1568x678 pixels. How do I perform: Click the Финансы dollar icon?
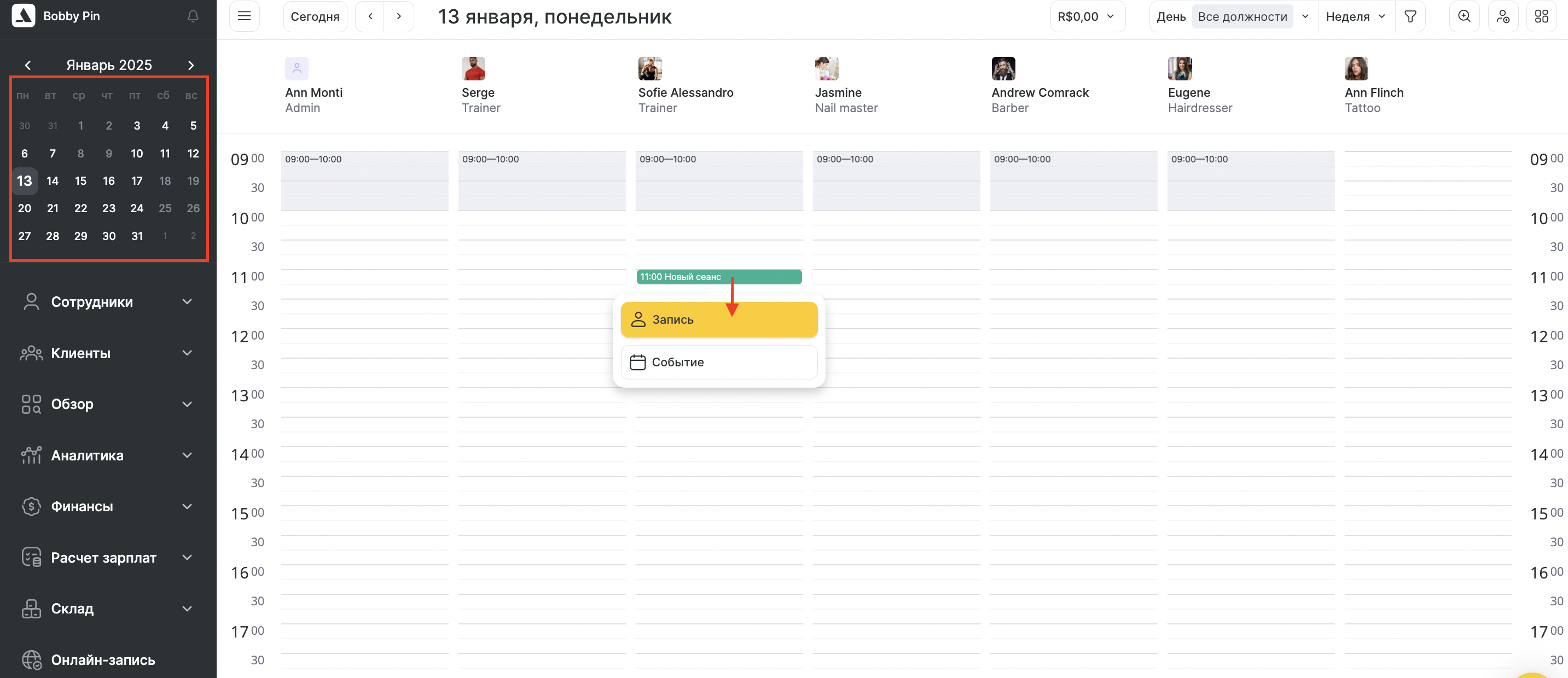pos(31,506)
